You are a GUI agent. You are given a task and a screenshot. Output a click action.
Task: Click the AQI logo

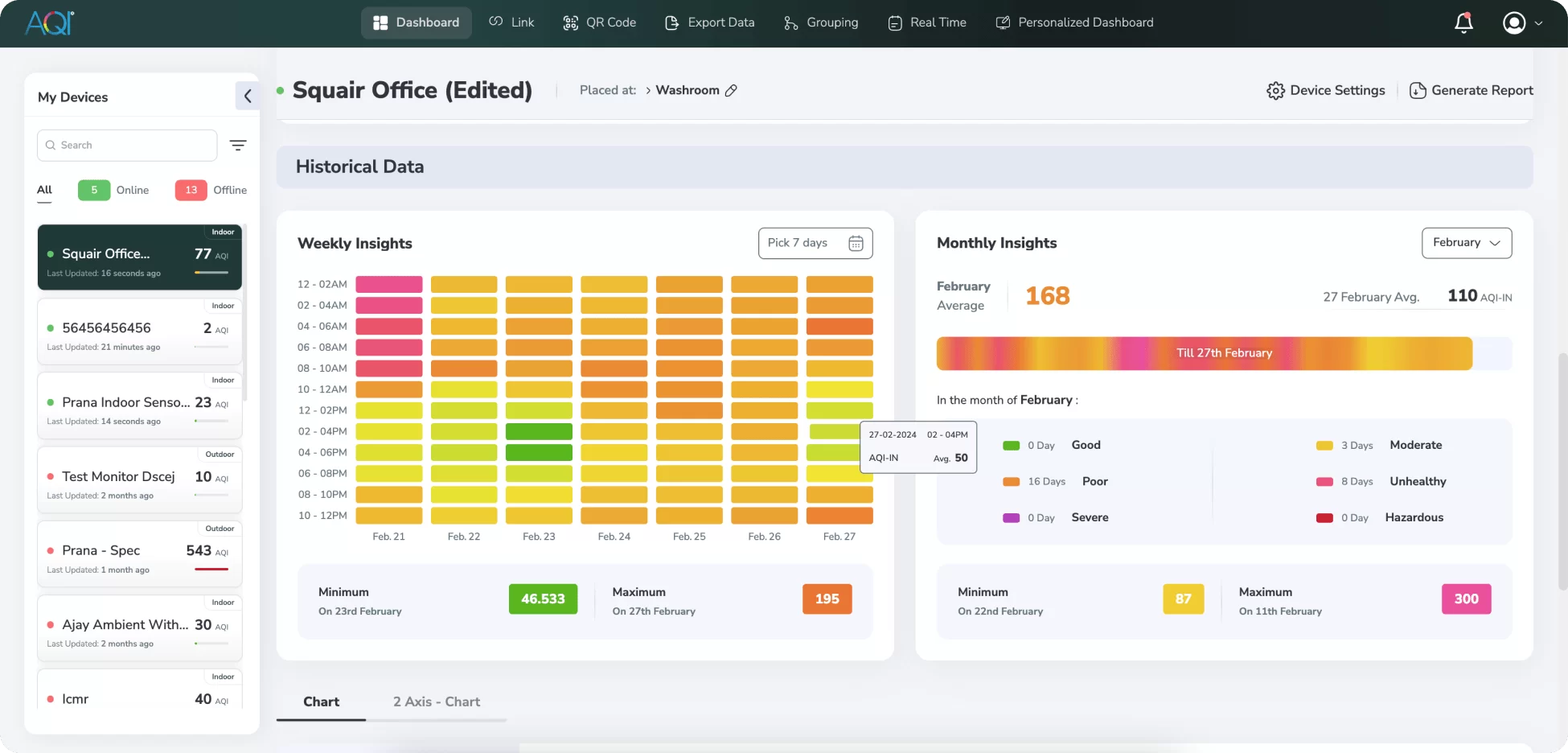pos(50,23)
